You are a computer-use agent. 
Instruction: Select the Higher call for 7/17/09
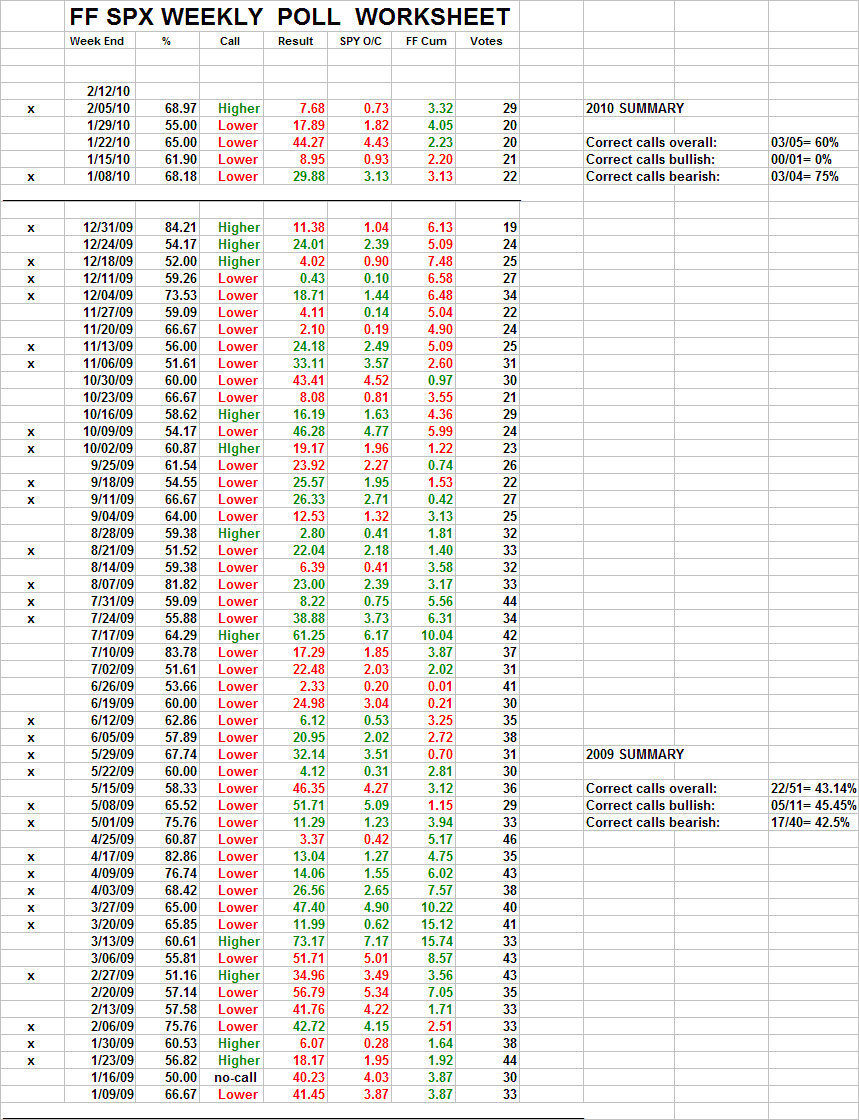[239, 635]
